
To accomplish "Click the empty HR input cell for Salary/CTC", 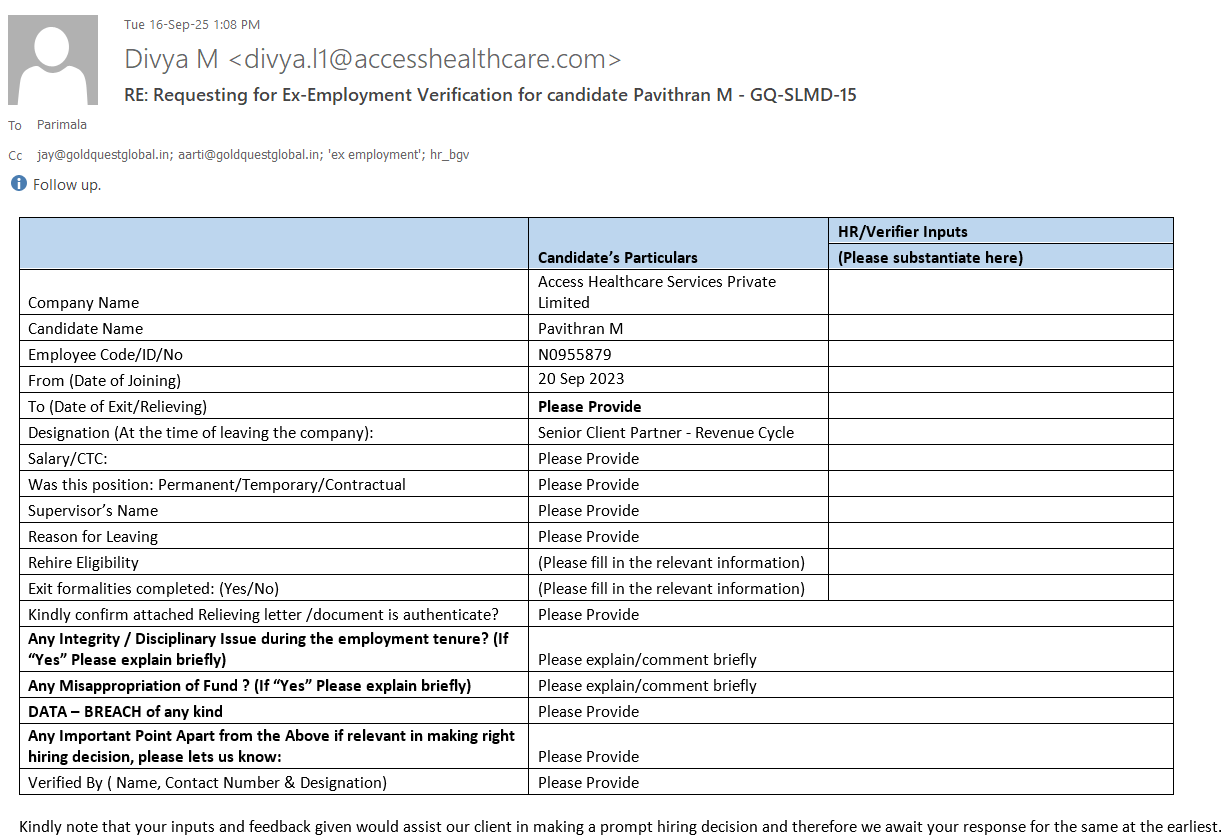I will tap(1001, 458).
